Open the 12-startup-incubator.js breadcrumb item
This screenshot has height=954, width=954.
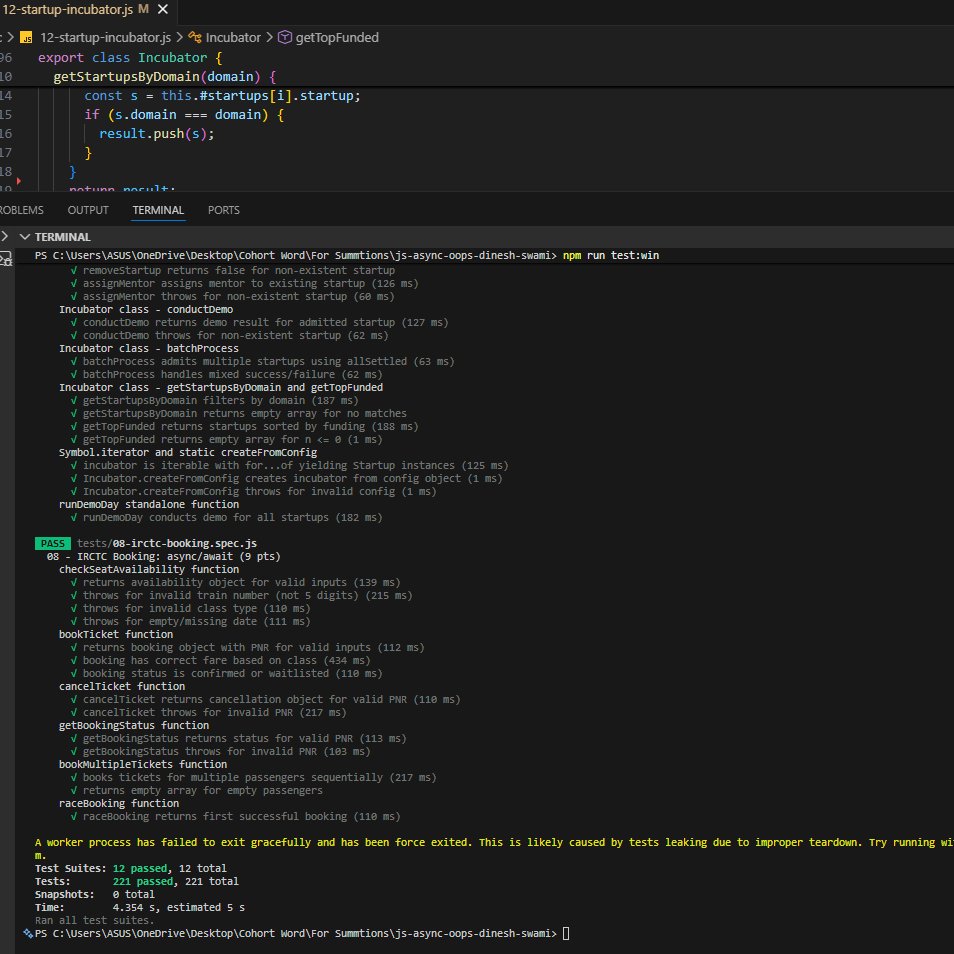point(105,38)
